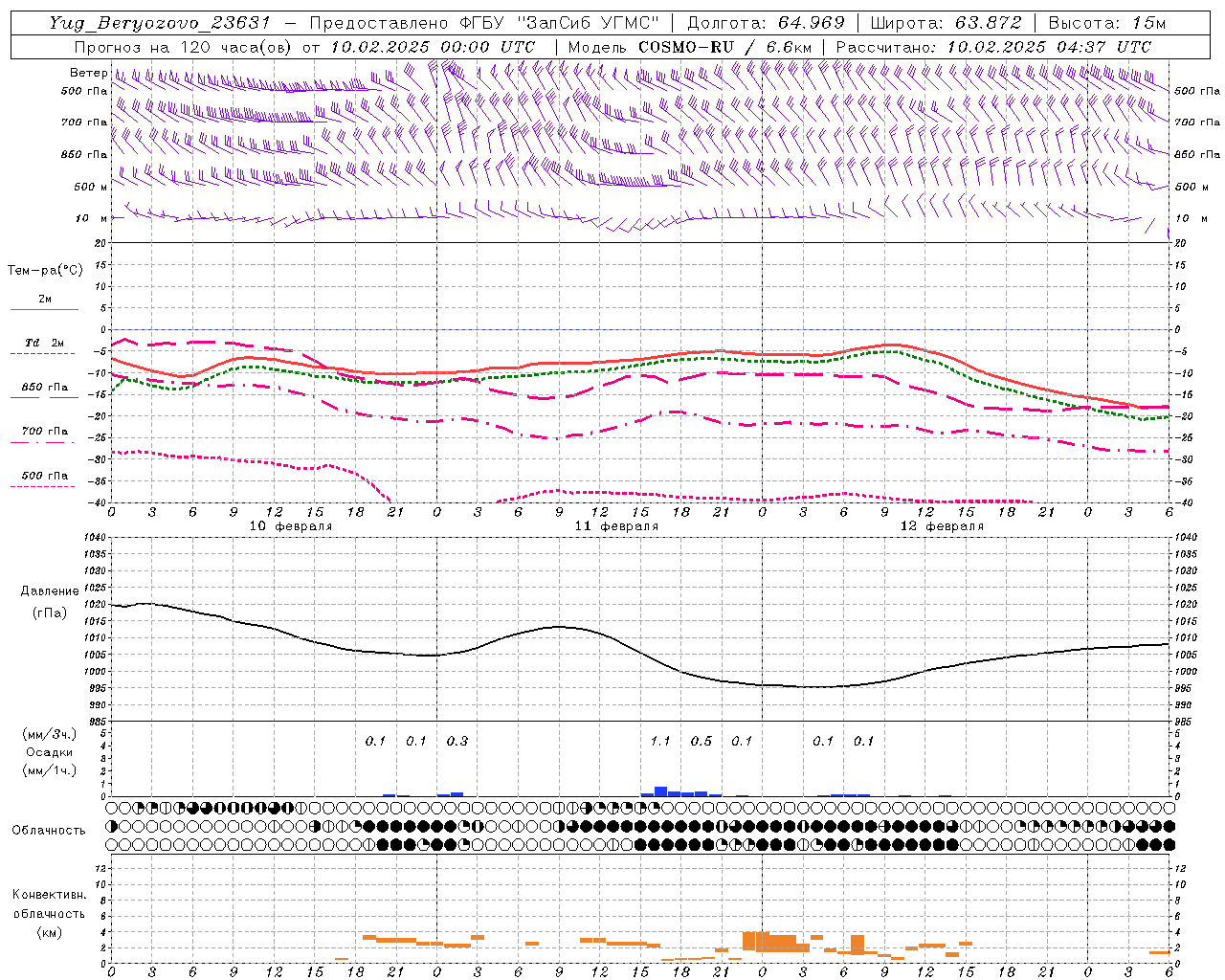Select the 0.5 precipitation amount value
The image size is (1225, 980).
[702, 741]
